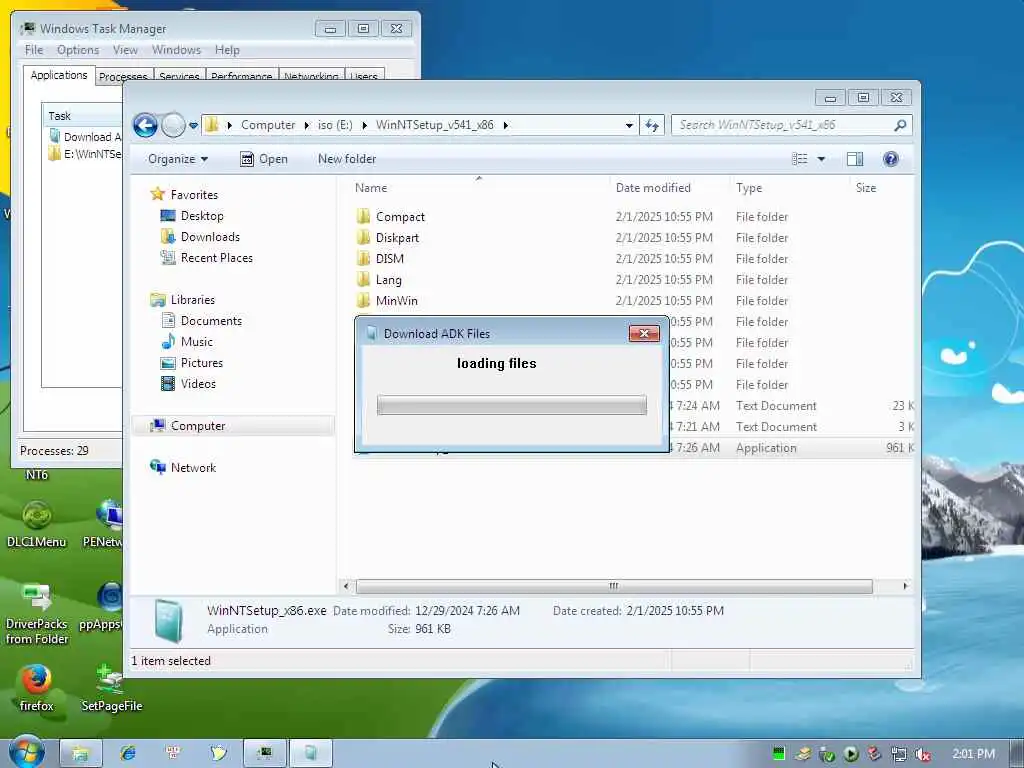Select Libraries in the navigation pane

click(193, 300)
